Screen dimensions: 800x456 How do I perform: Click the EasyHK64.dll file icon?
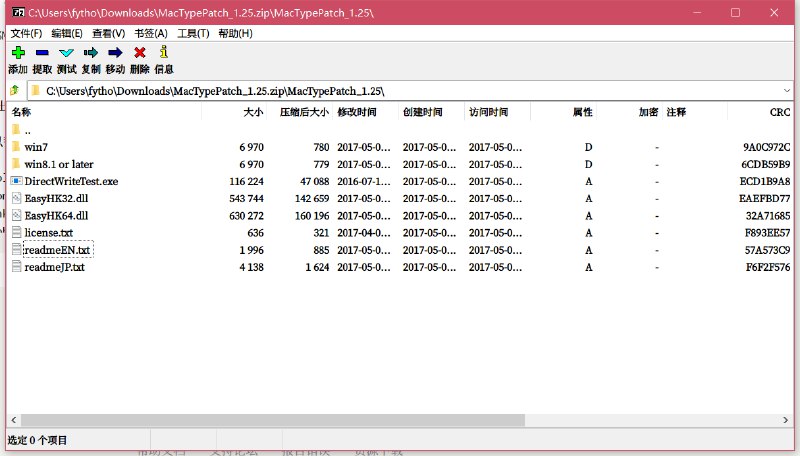[x=16, y=215]
